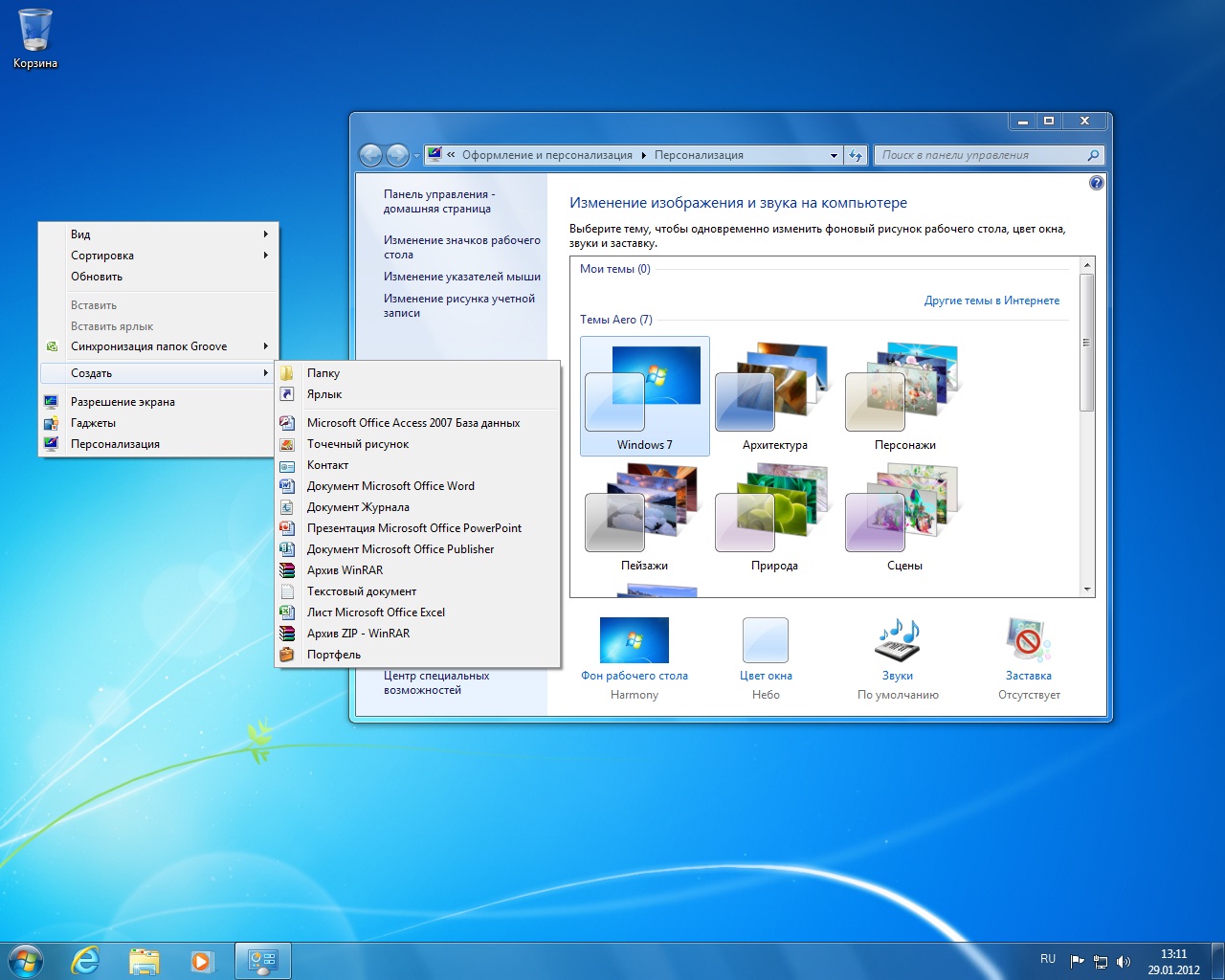Click the Excel sheet (Лист Microsoft Office Excel) icon
Screen dimensions: 1225x980
287,612
